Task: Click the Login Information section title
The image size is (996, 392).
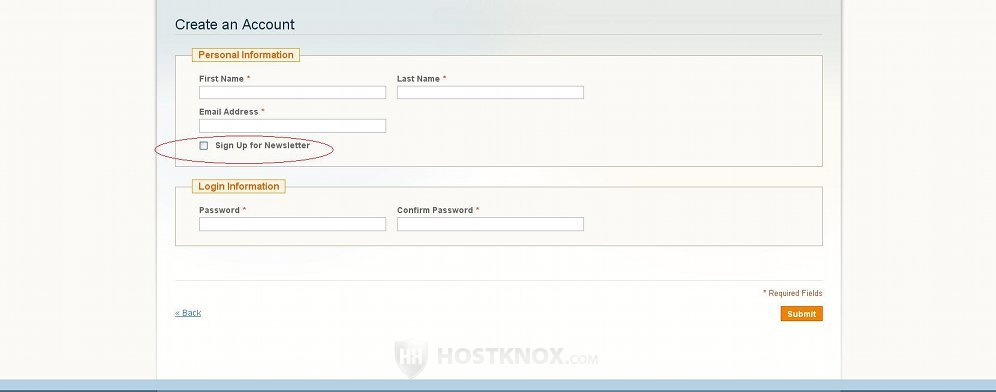Action: tap(239, 186)
